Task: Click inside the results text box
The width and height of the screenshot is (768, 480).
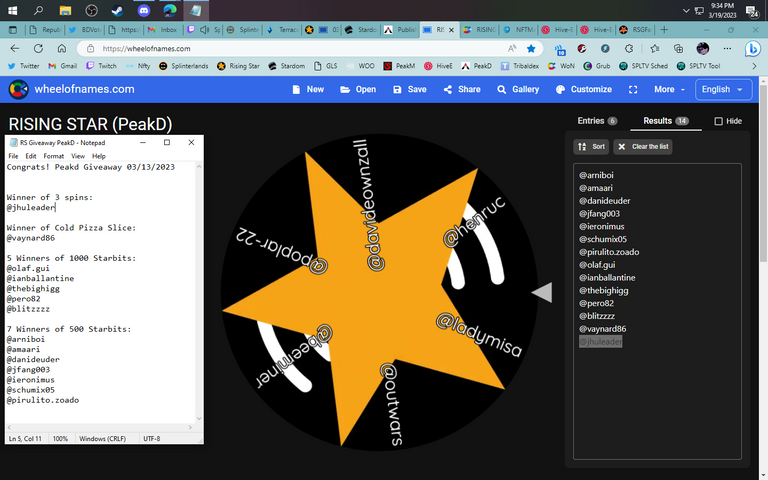Action: [657, 312]
